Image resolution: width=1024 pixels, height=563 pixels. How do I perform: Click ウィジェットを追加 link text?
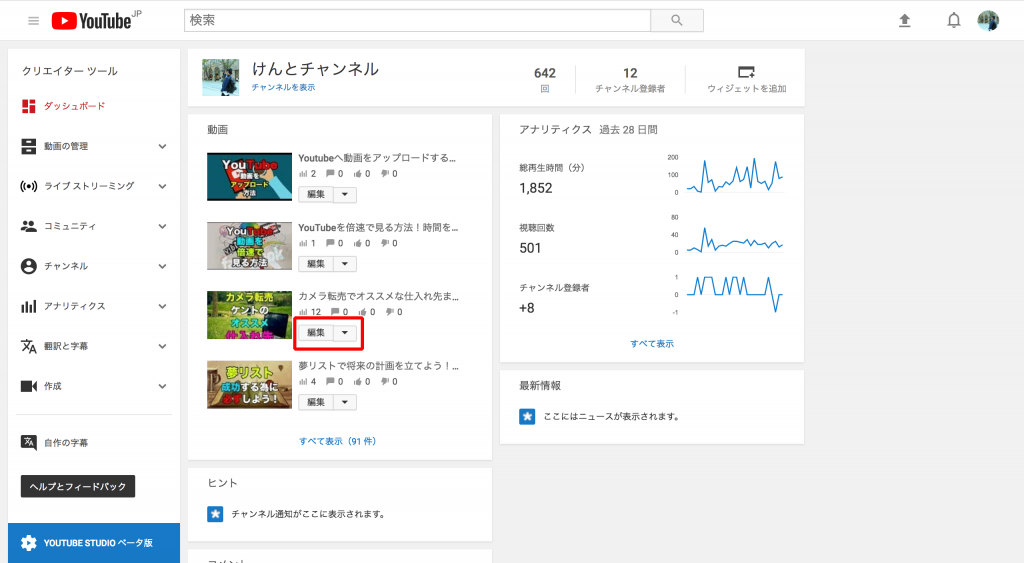[746, 89]
